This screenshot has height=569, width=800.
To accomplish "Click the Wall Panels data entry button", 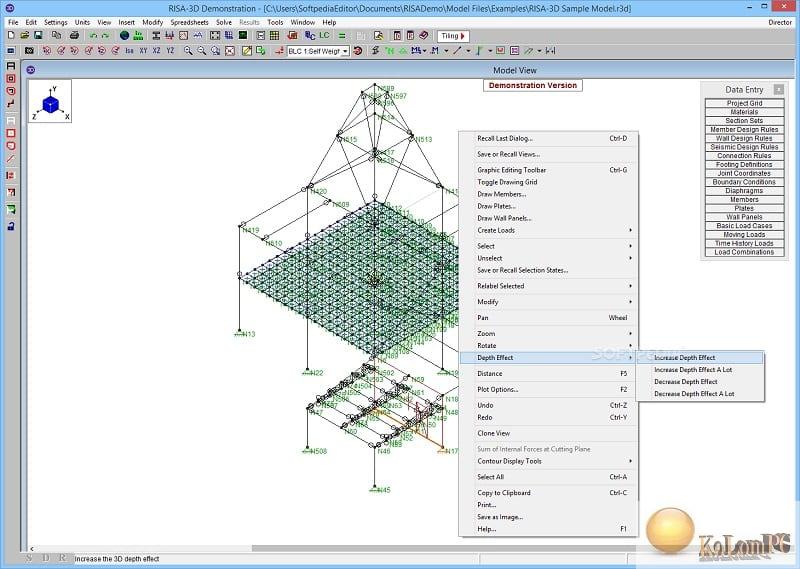I will (x=744, y=217).
